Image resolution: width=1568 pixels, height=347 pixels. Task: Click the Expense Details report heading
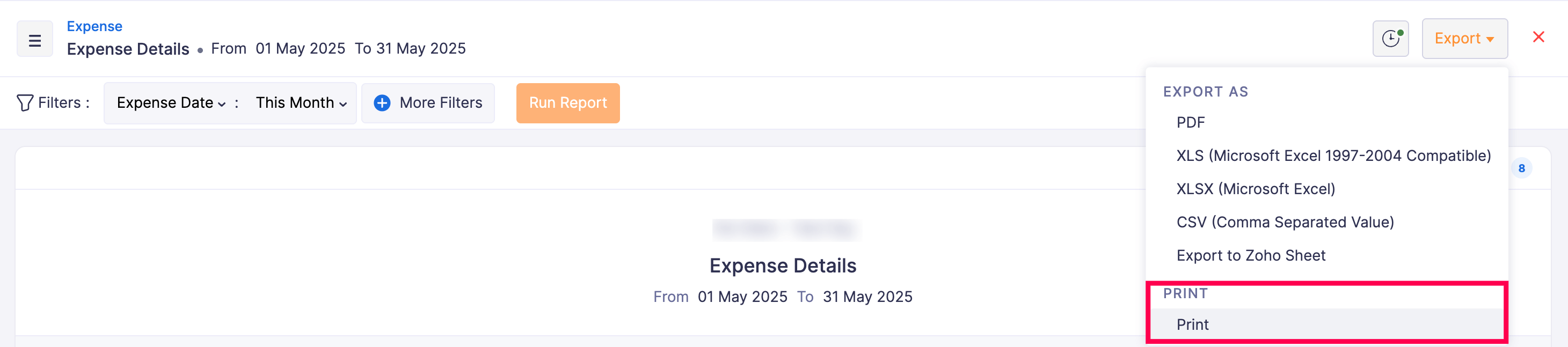tap(782, 265)
